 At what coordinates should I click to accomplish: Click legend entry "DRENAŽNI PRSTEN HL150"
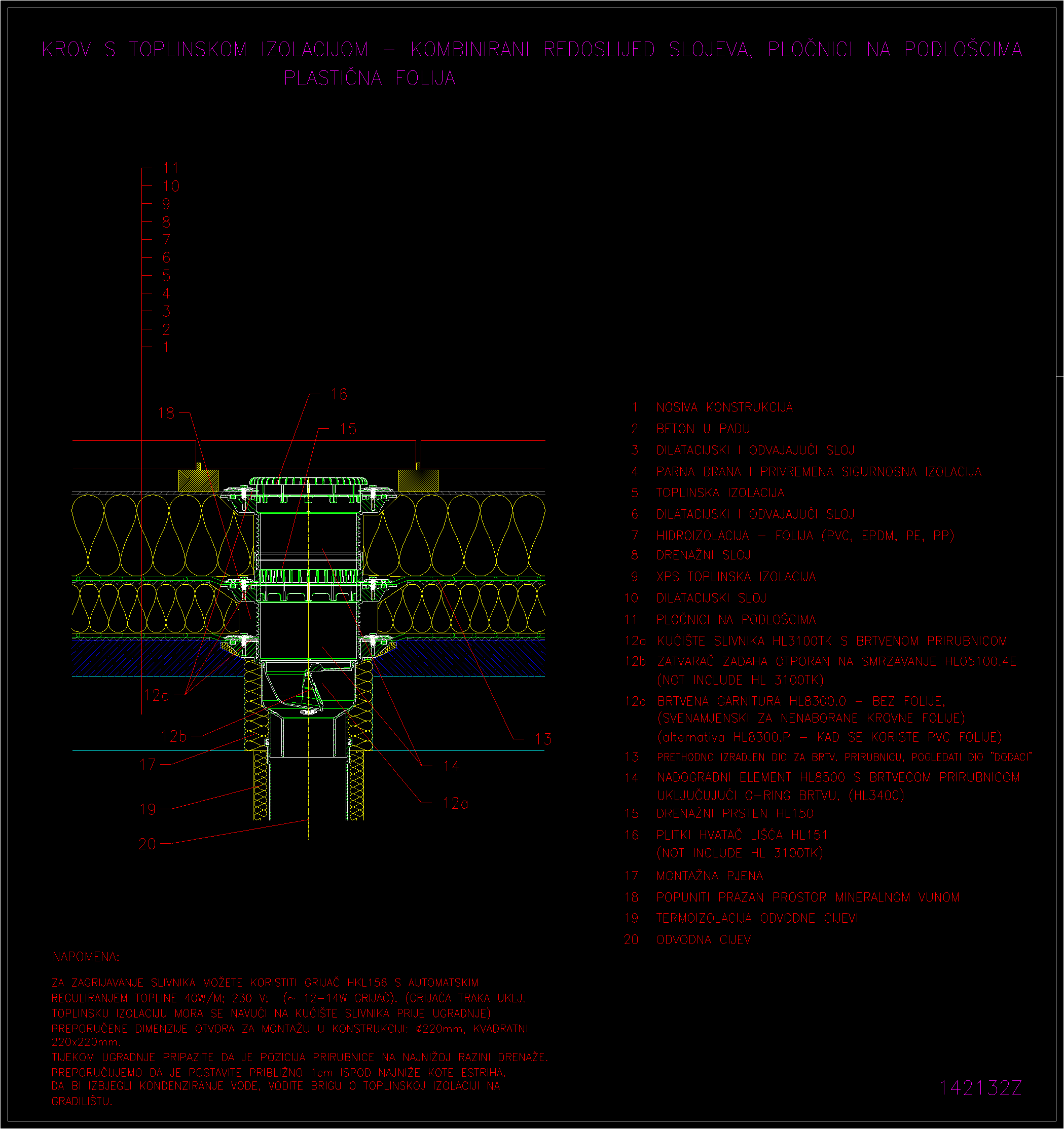[x=735, y=814]
